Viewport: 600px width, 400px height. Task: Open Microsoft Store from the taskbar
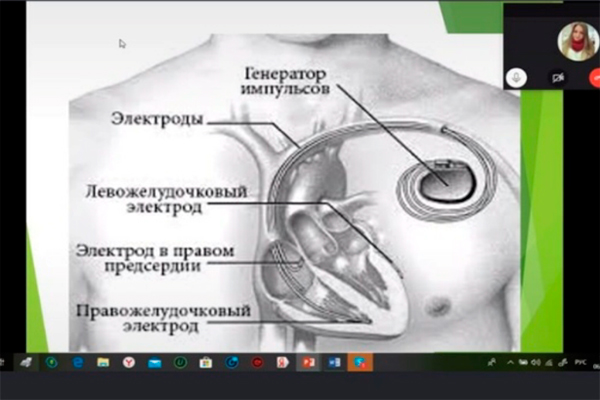click(x=206, y=361)
